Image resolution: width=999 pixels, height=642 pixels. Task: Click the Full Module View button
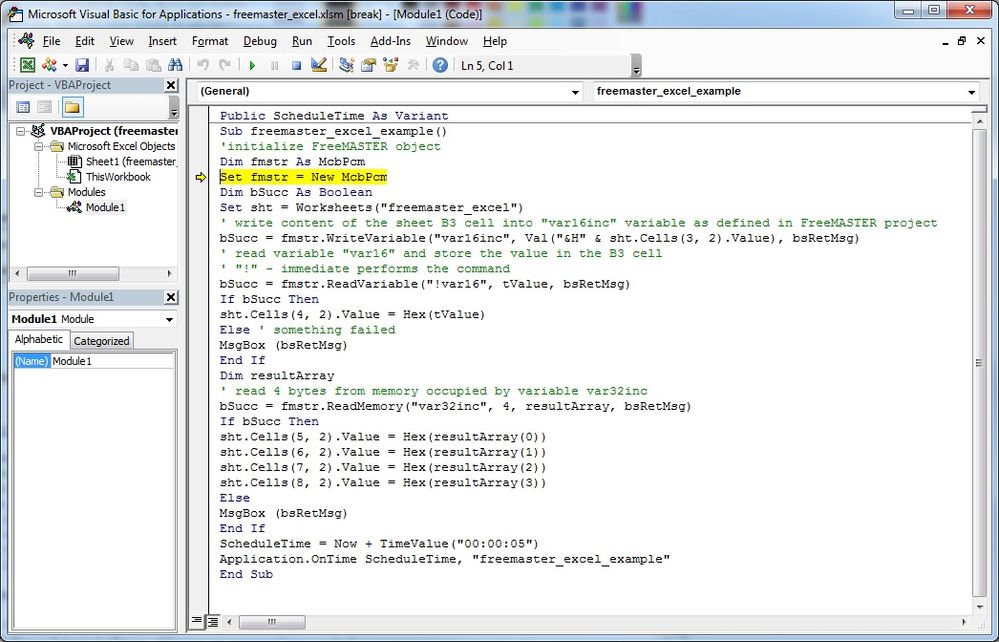click(213, 621)
